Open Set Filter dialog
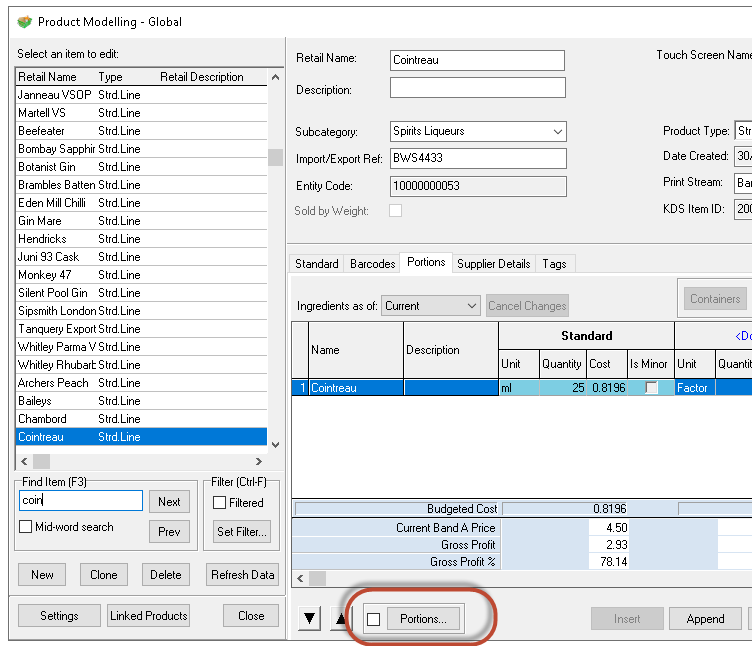The height and width of the screenshot is (646, 752). (x=242, y=532)
